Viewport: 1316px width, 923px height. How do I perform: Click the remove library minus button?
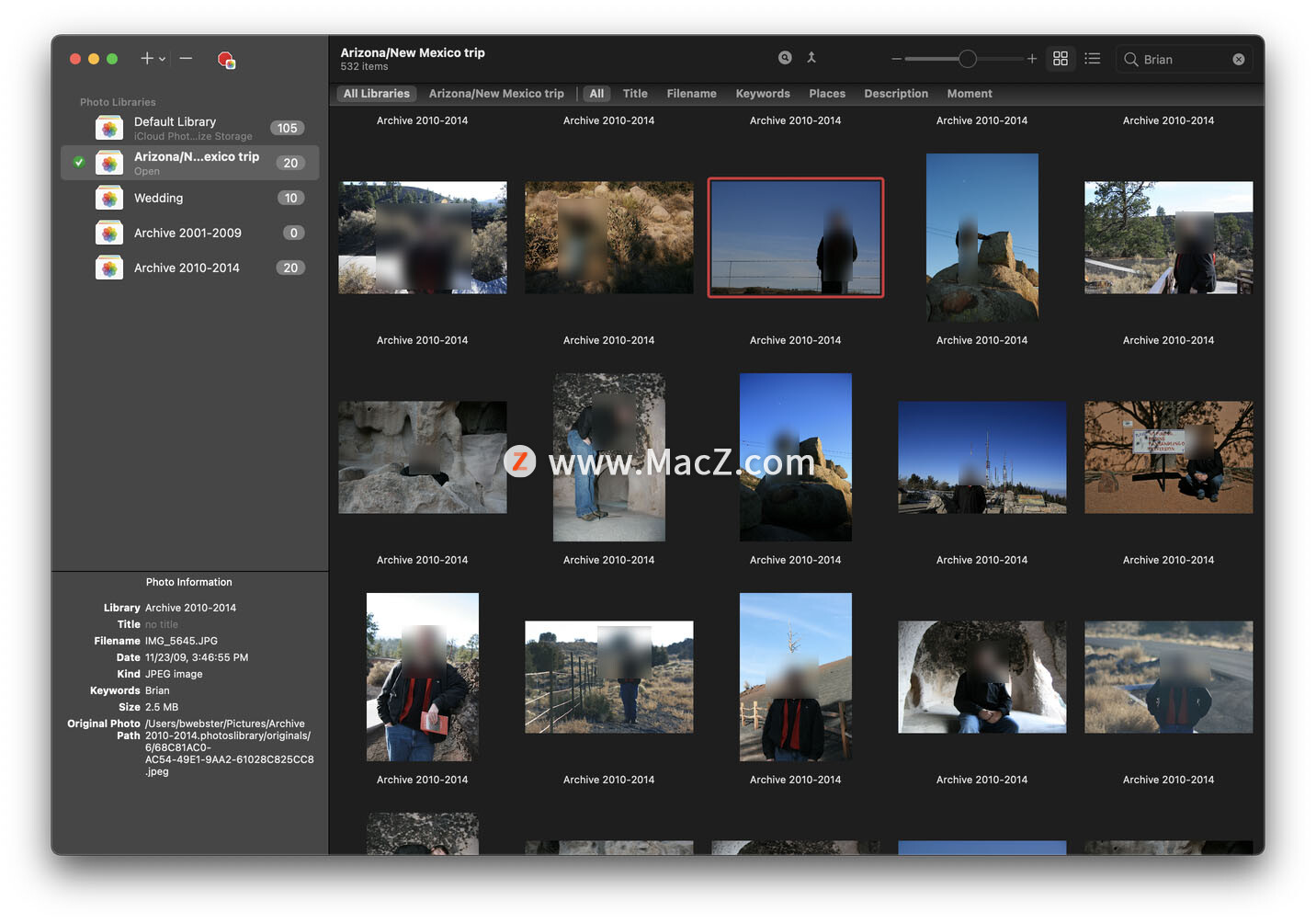tap(186, 59)
